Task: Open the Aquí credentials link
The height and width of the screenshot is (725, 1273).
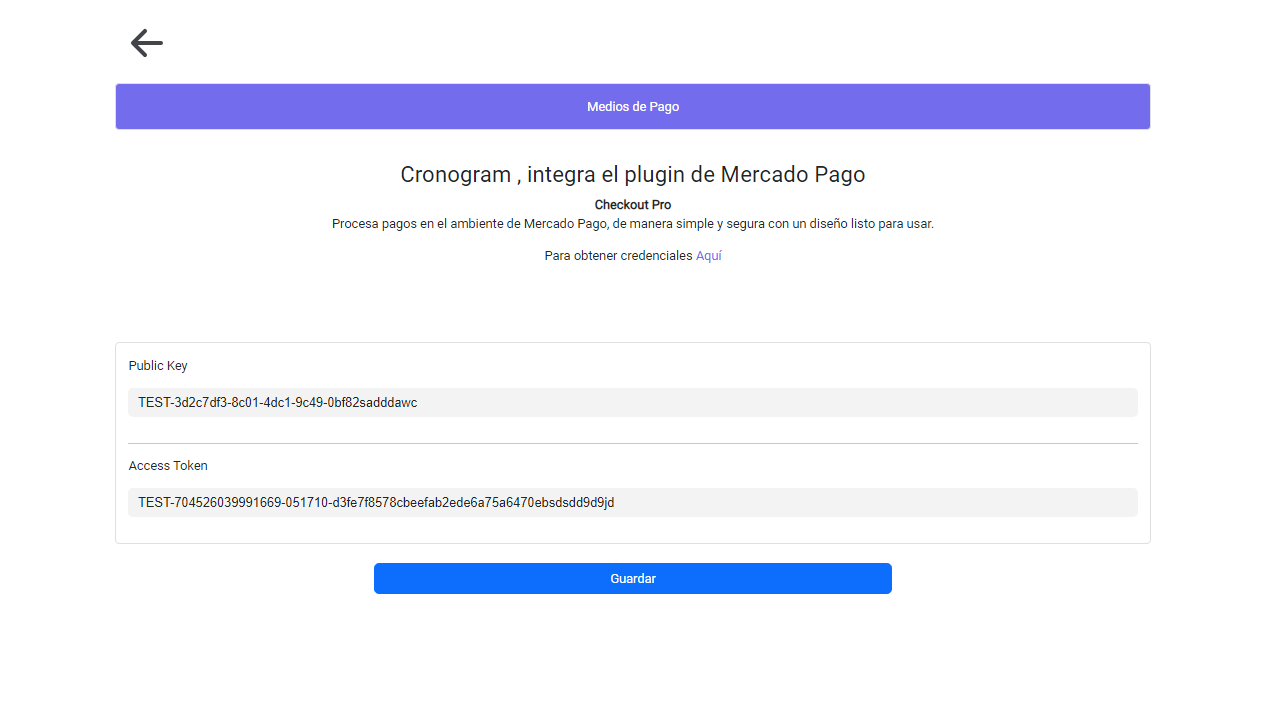Action: 708,256
